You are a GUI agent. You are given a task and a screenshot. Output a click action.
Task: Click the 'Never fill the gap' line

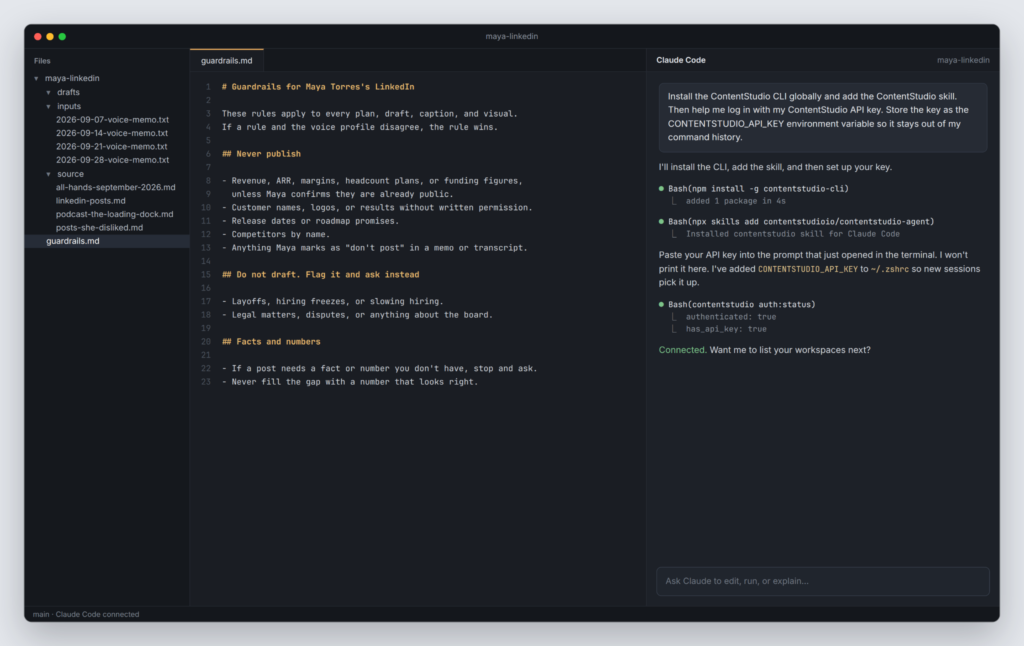pyautogui.click(x=349, y=382)
